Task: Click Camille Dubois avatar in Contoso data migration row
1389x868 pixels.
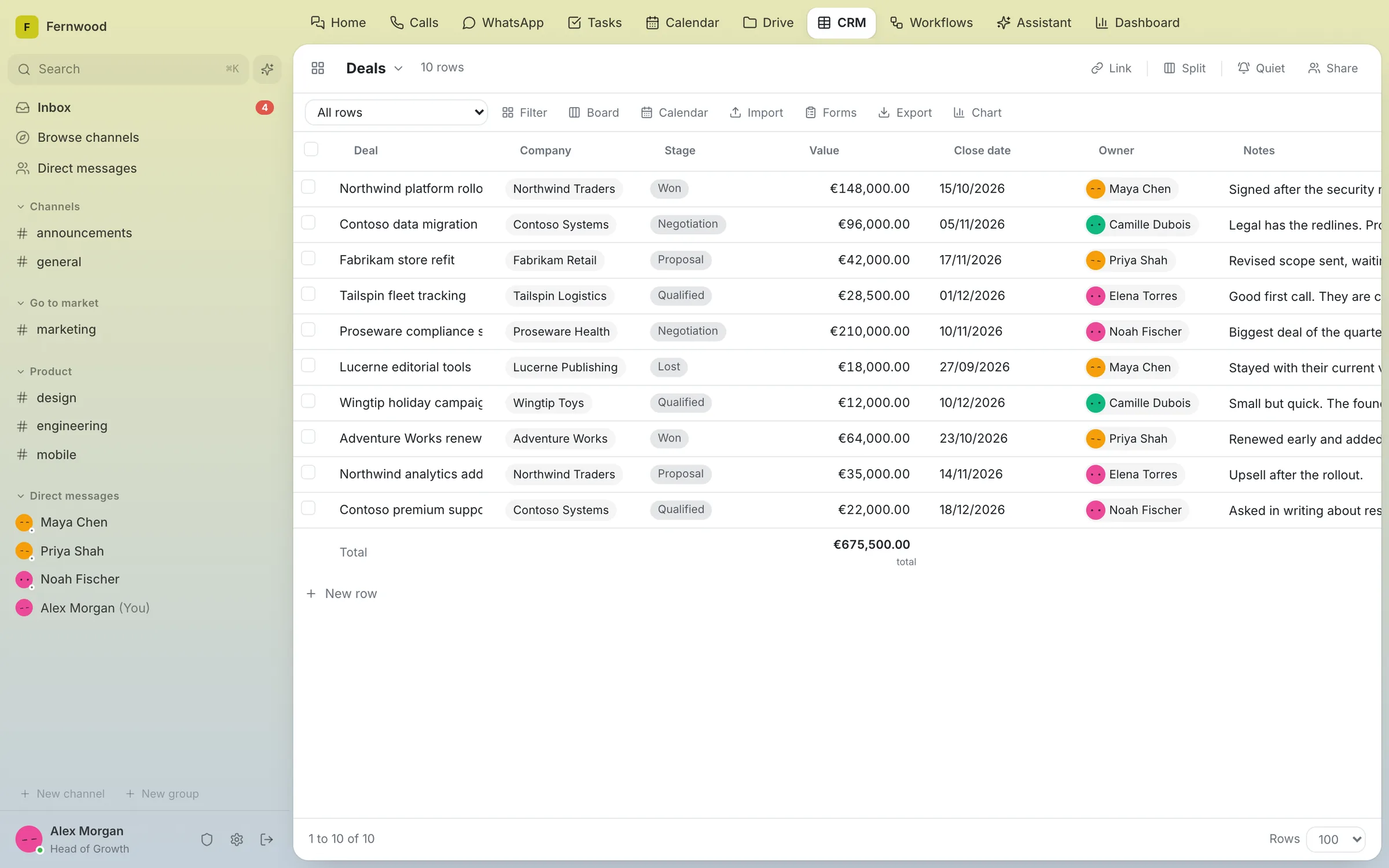Action: click(x=1095, y=225)
